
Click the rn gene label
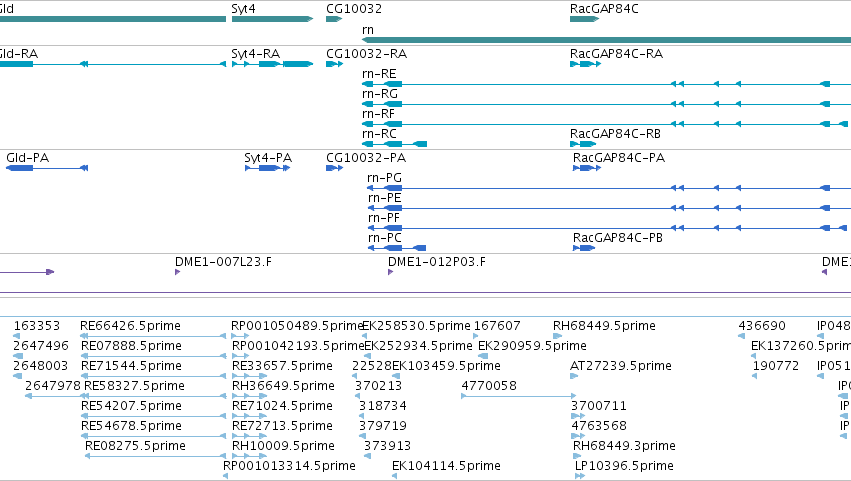pyautogui.click(x=368, y=30)
